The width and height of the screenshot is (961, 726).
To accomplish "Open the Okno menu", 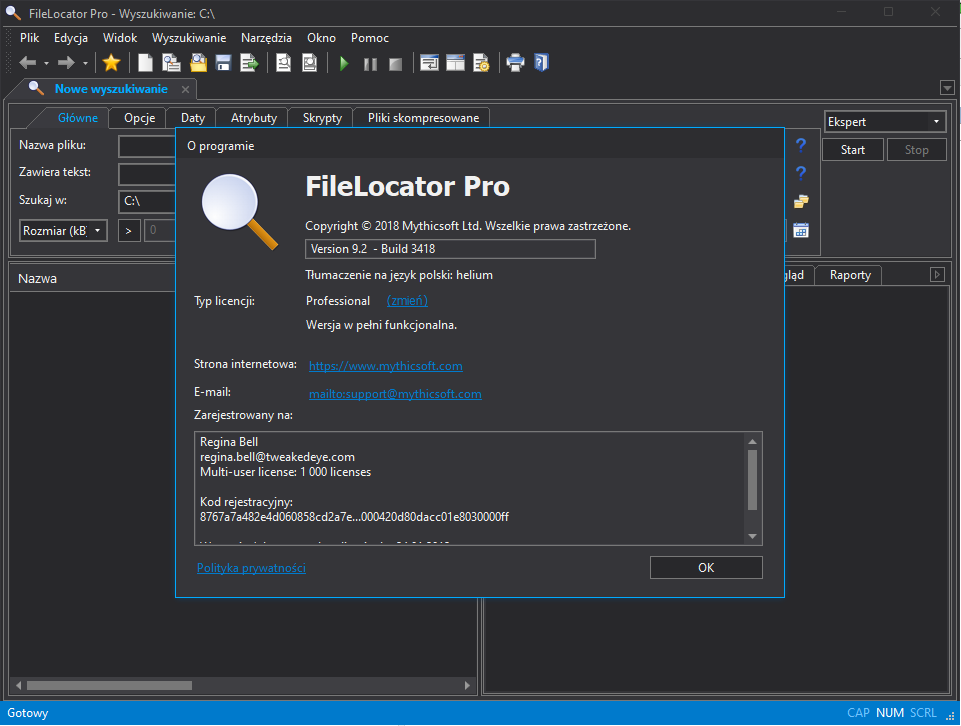I will click(322, 38).
